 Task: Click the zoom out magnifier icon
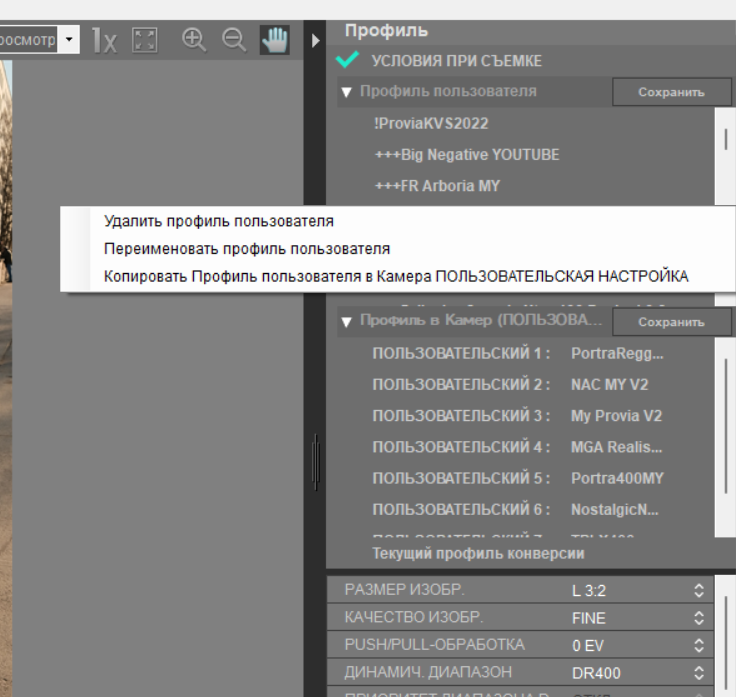[234, 40]
